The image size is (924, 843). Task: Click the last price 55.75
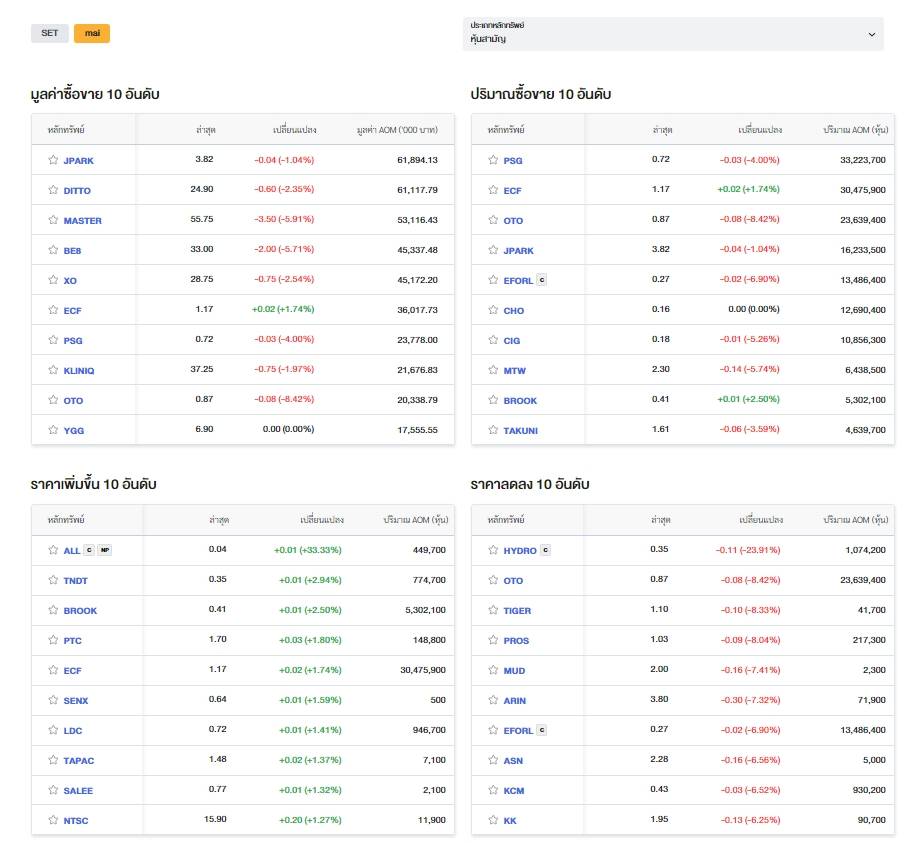click(202, 219)
